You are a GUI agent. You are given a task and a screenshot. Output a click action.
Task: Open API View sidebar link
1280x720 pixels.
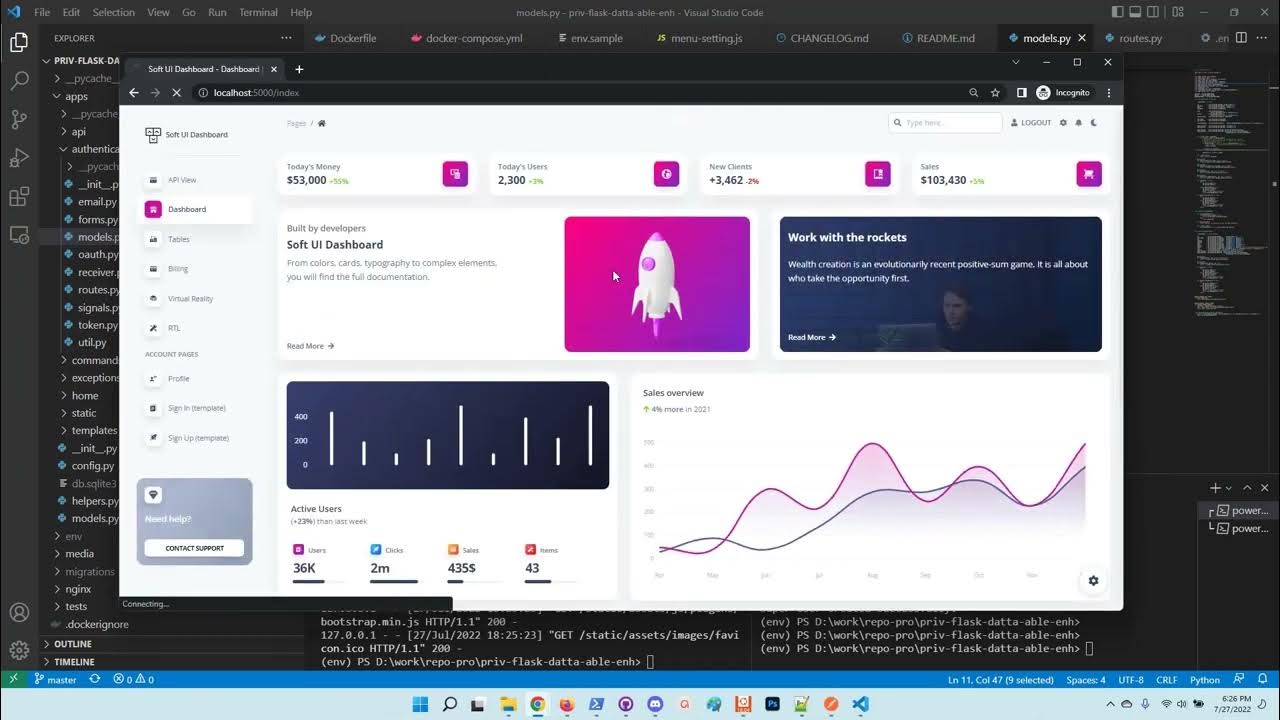click(x=181, y=180)
